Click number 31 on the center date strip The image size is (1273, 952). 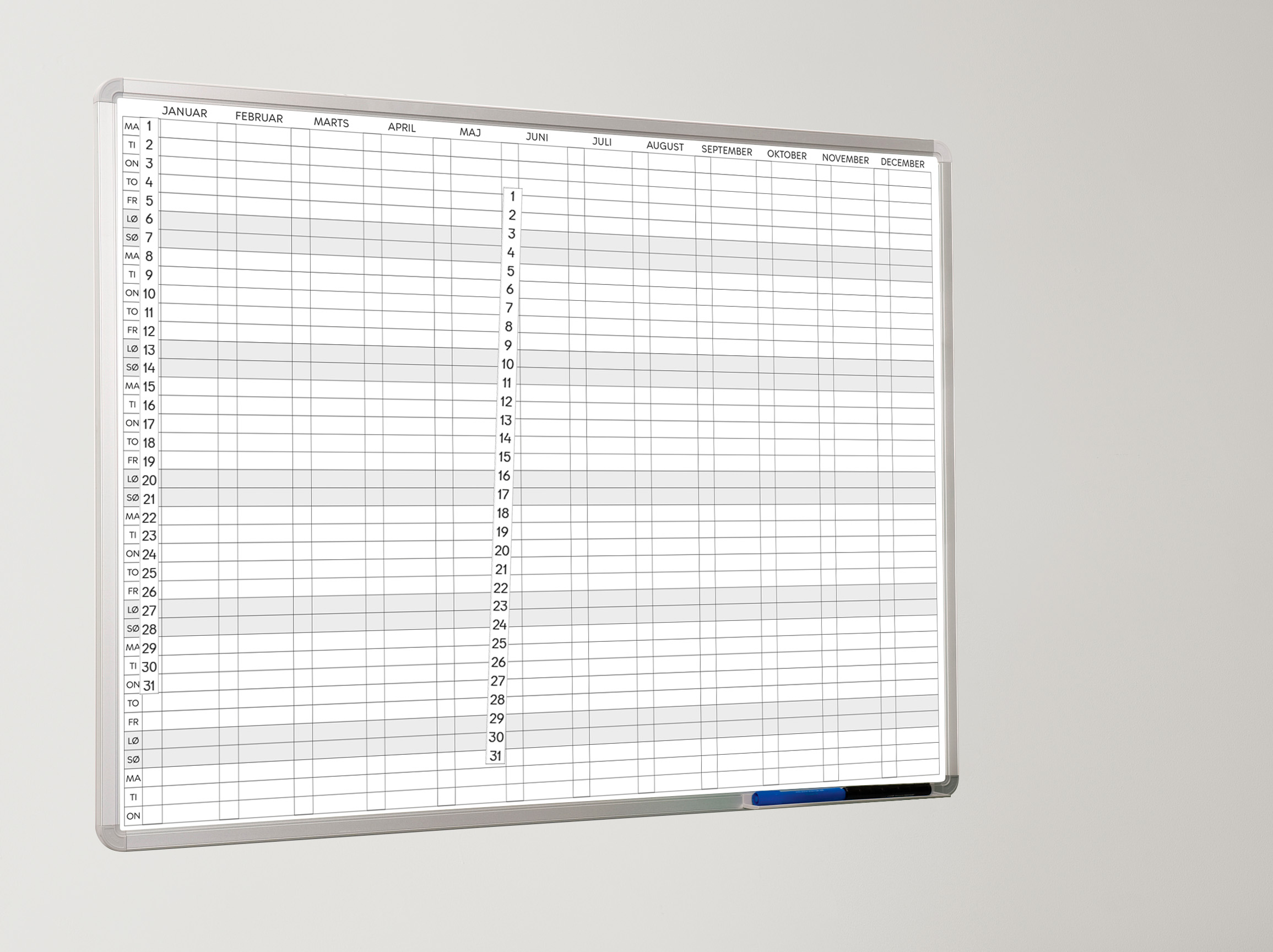[496, 756]
